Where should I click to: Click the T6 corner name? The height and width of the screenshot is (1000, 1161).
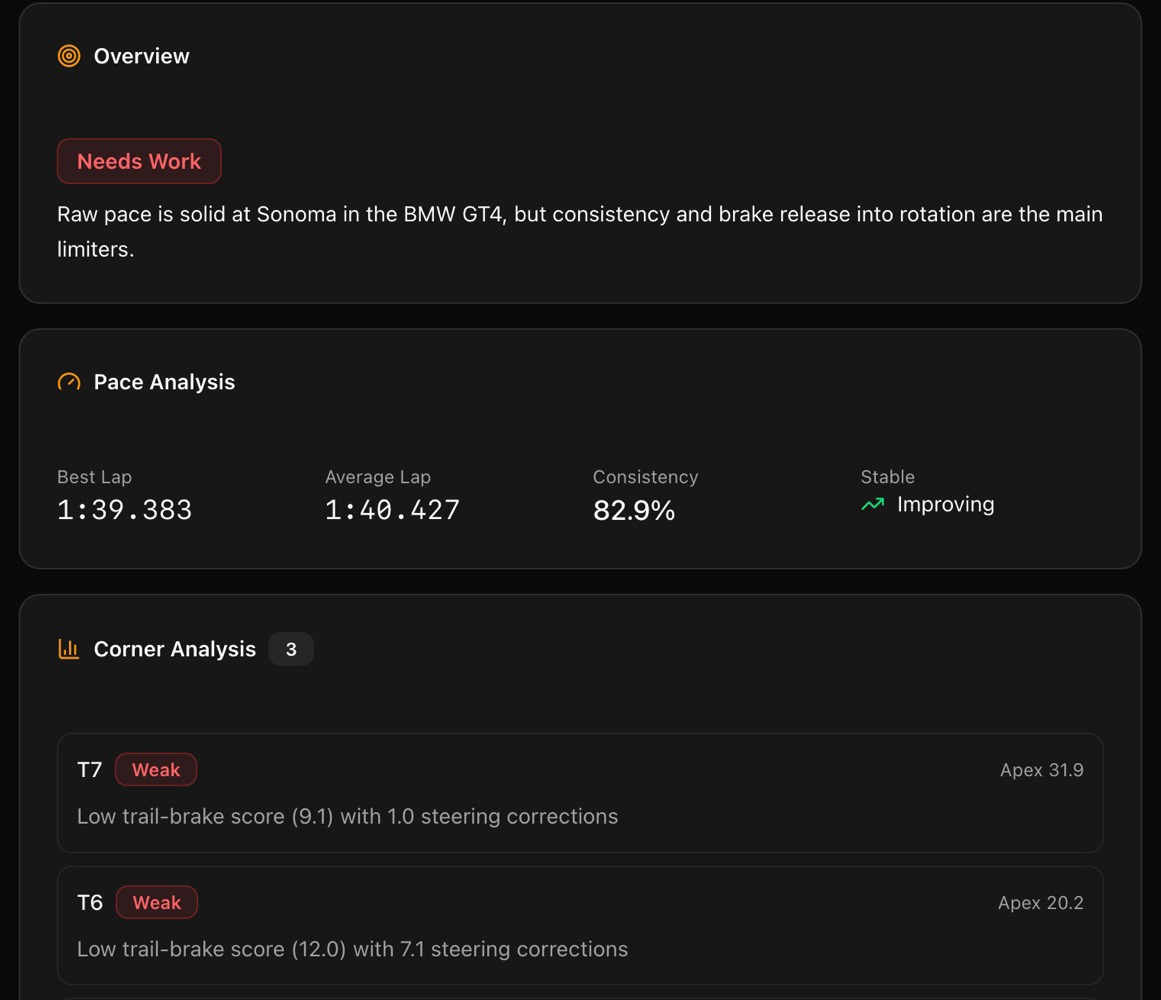click(90, 902)
